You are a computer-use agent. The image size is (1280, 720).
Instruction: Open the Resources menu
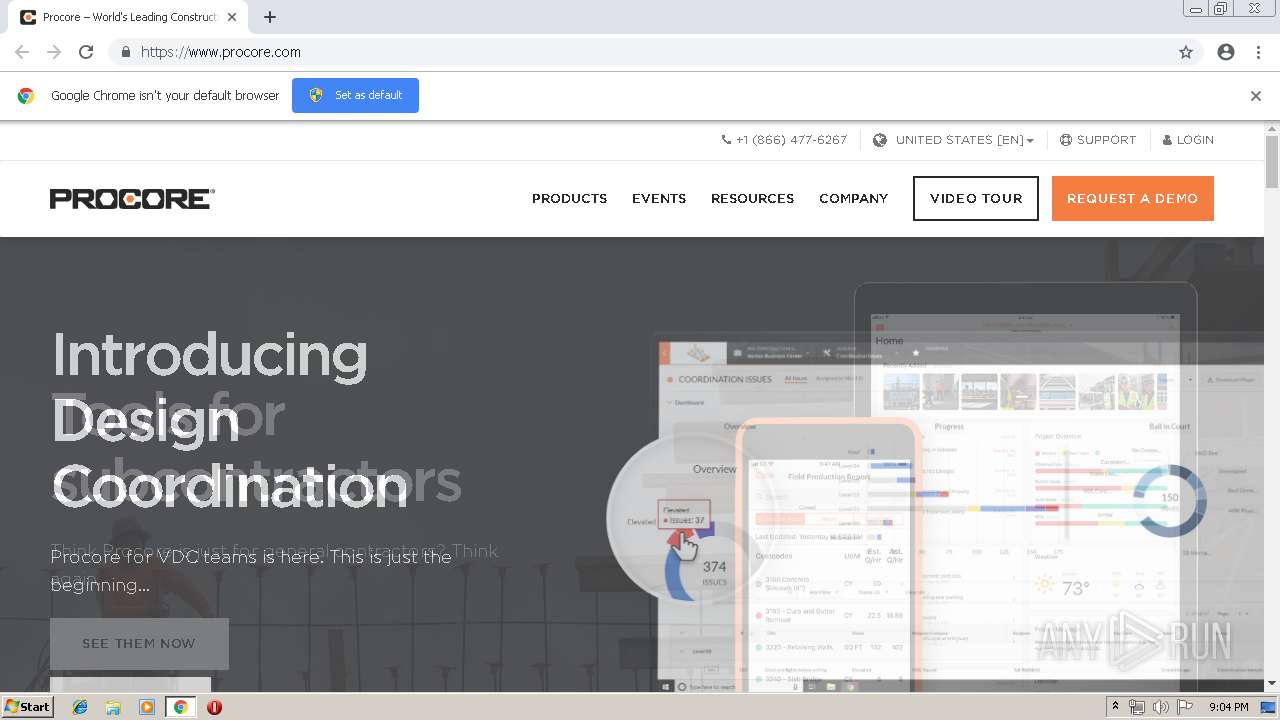click(x=752, y=198)
